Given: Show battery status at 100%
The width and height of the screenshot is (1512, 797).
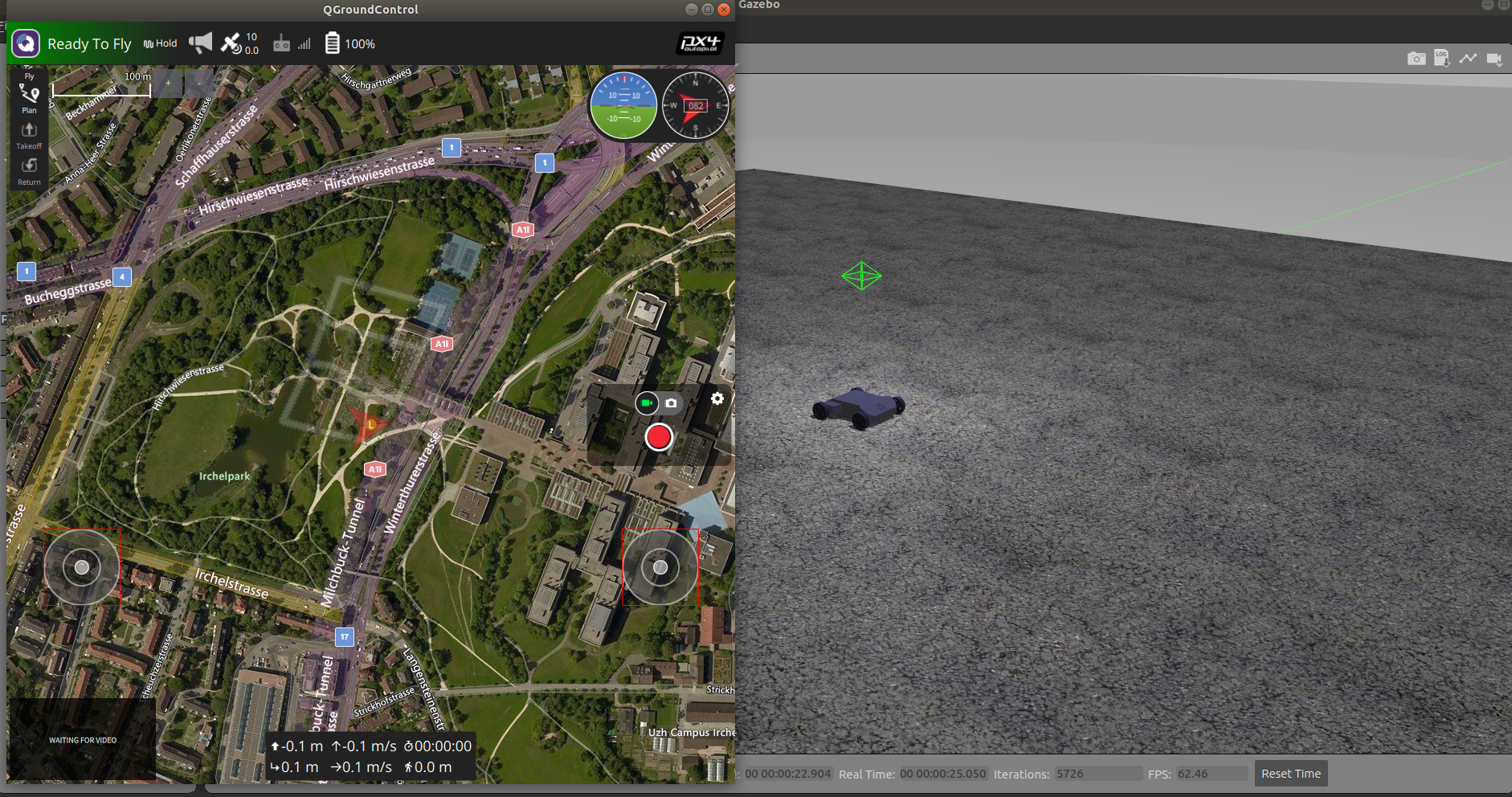Looking at the screenshot, I should [x=349, y=43].
